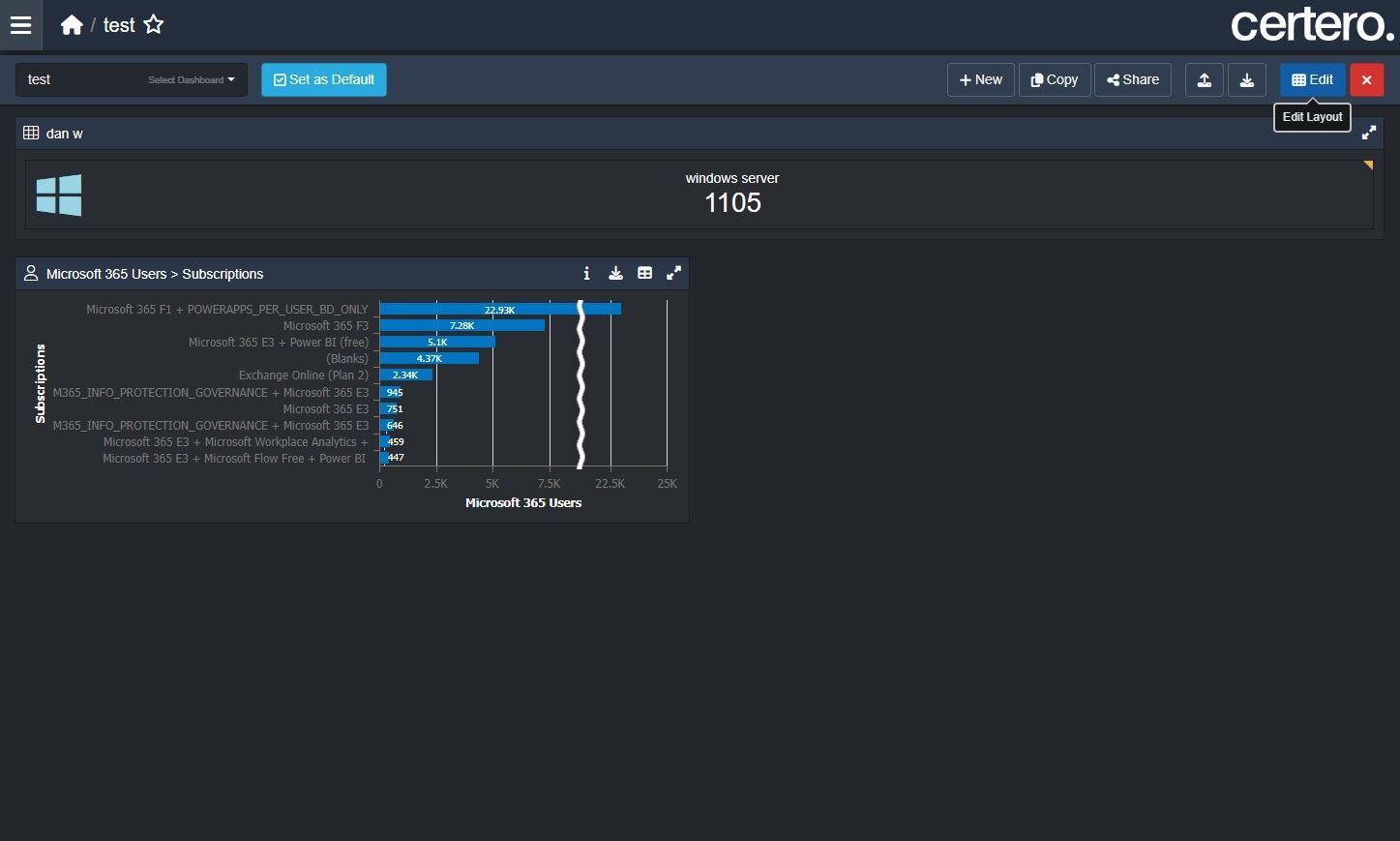Download the Subscriptions widget data

point(615,274)
